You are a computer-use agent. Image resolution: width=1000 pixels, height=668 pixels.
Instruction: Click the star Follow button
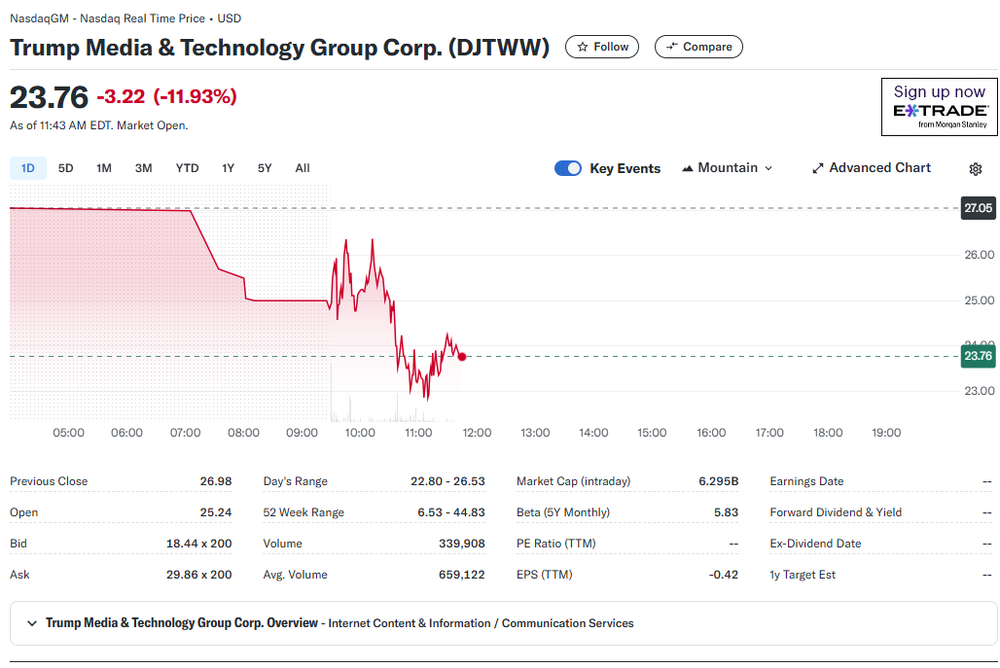[x=602, y=47]
